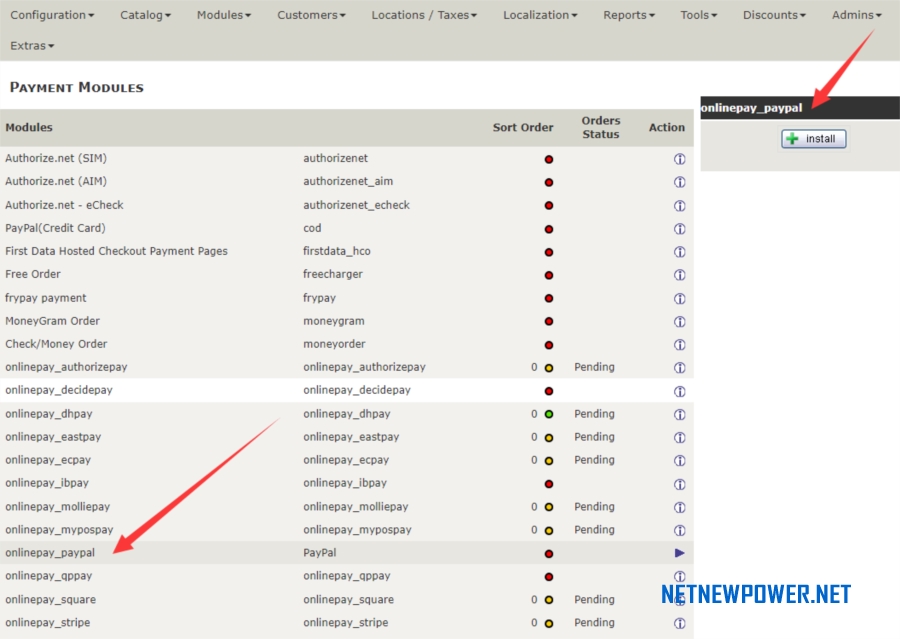Click info icon for onlinepay_decidepay row
The width and height of the screenshot is (900, 639).
pos(680,391)
